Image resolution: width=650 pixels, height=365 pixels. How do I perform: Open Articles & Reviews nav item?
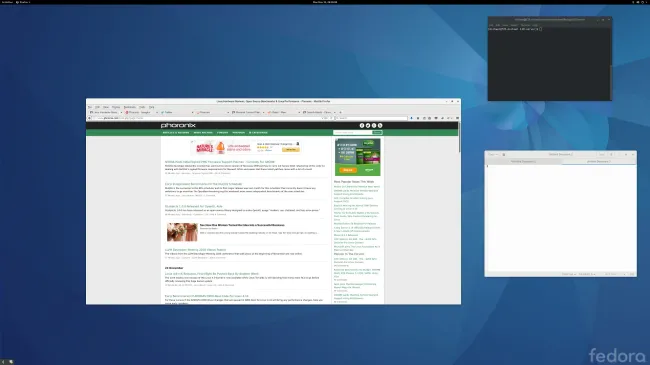176,133
